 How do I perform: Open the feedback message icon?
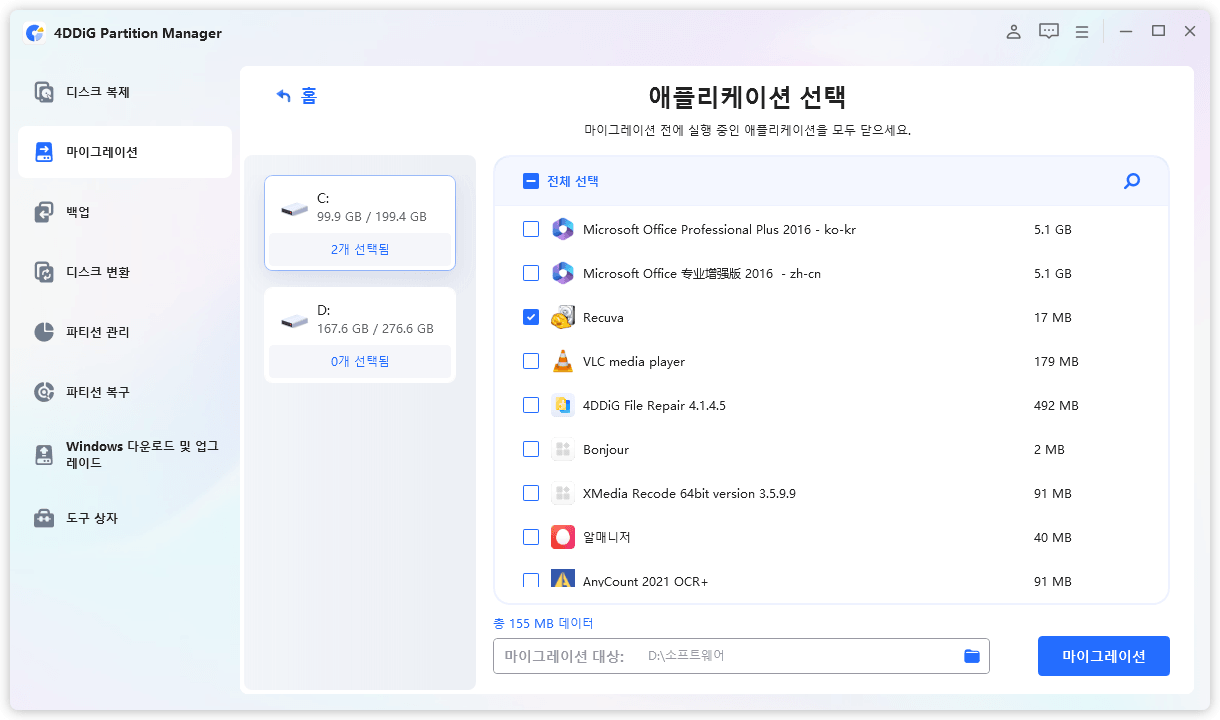[1048, 32]
